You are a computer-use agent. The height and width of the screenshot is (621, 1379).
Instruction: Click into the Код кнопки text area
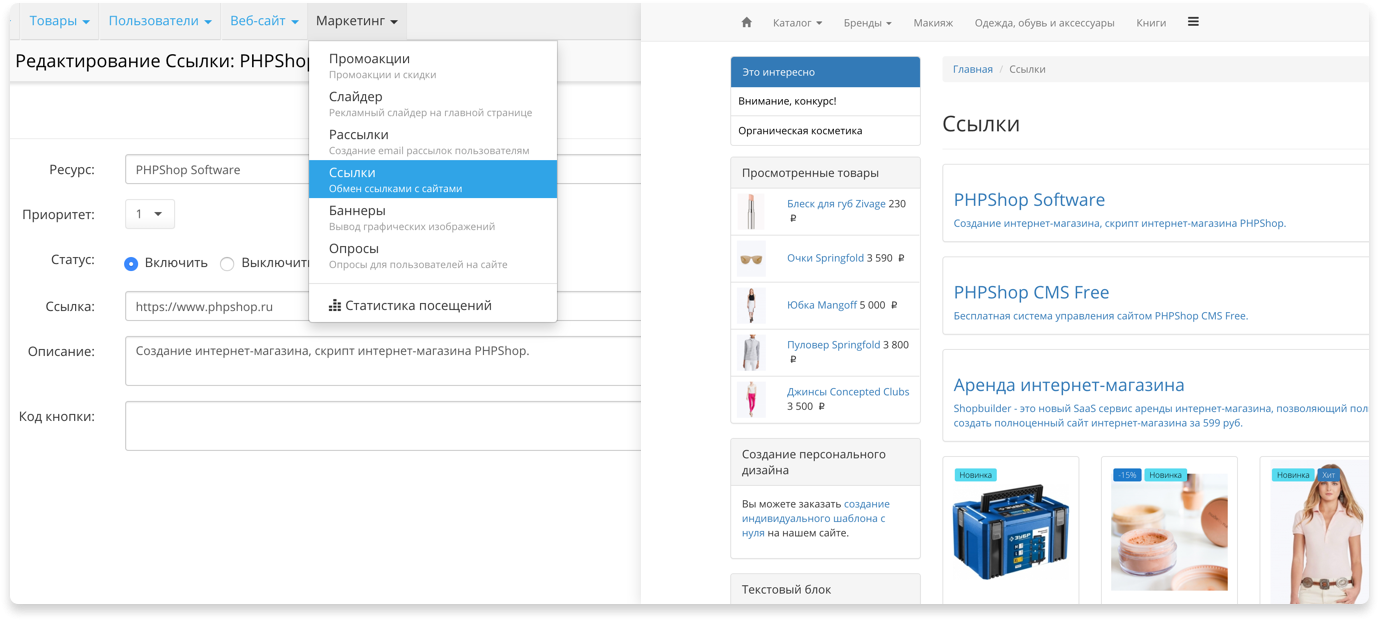point(383,426)
